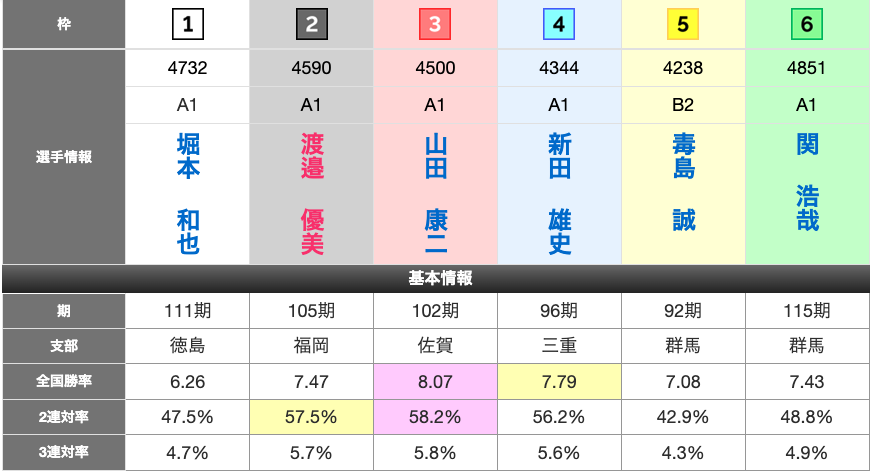The height and width of the screenshot is (471, 871).
Task: Click the green lane 6 number badge
Action: 807,25
